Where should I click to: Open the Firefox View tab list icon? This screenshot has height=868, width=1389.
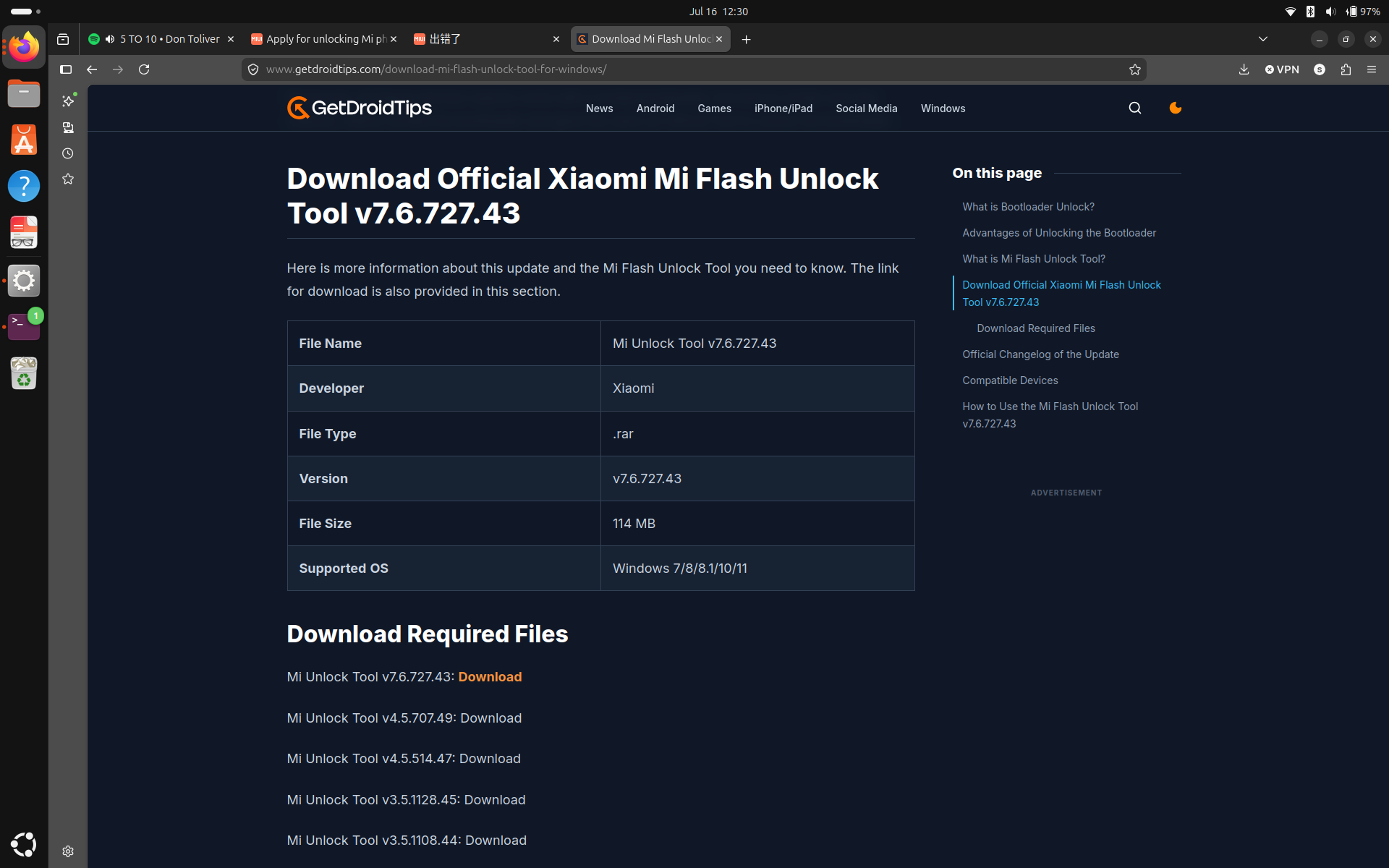coord(63,39)
